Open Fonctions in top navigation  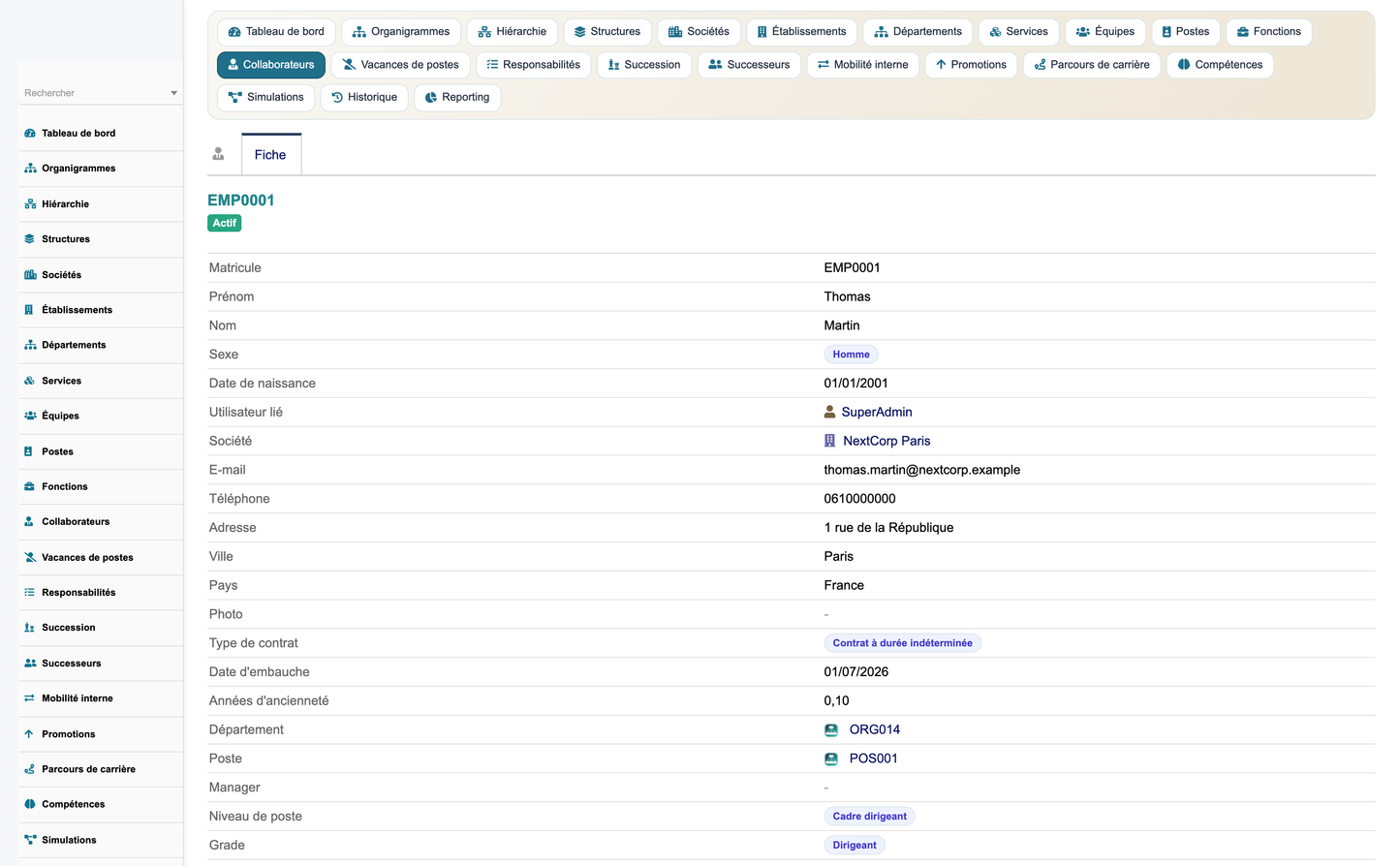tap(1269, 32)
